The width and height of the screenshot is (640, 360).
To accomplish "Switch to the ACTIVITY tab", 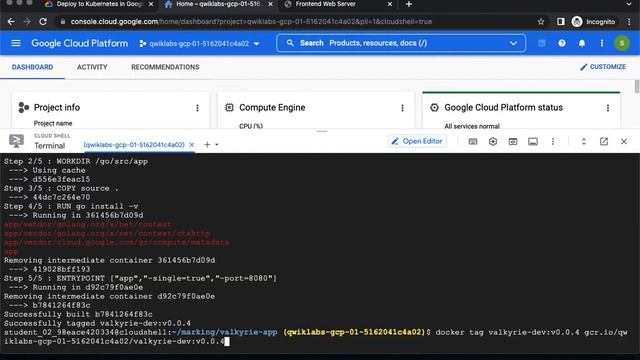I will click(x=92, y=67).
